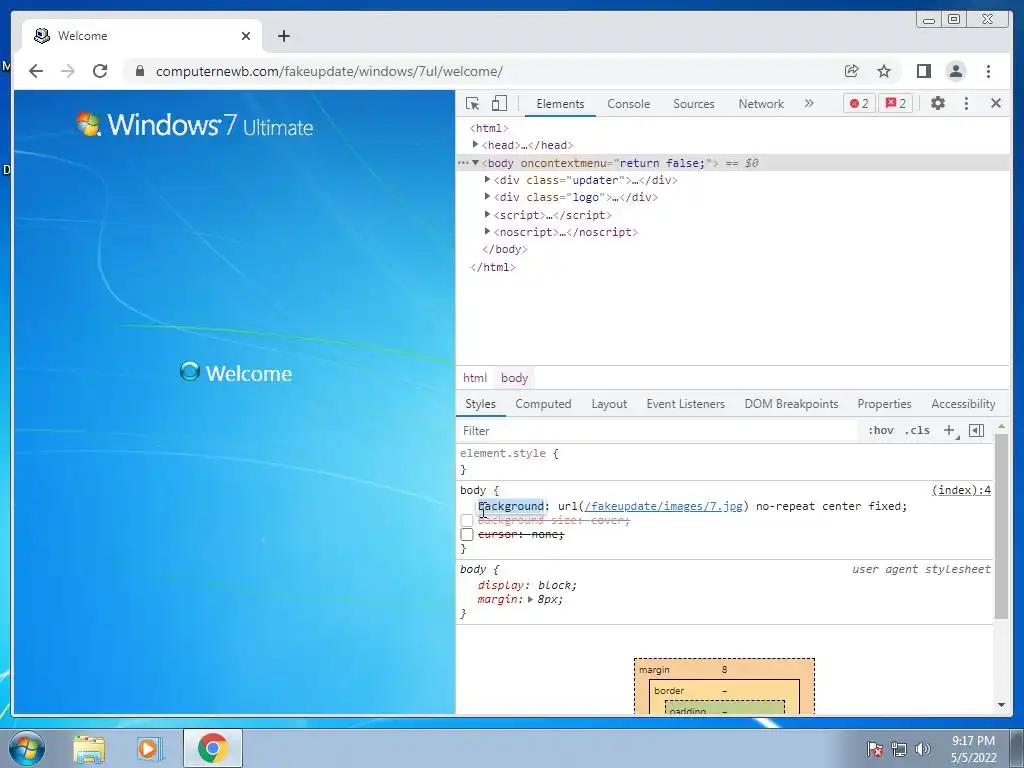Screen dimensions: 1024x768
Task: Click the taskbar clock showing 9:17 PM
Action: click(x=973, y=749)
